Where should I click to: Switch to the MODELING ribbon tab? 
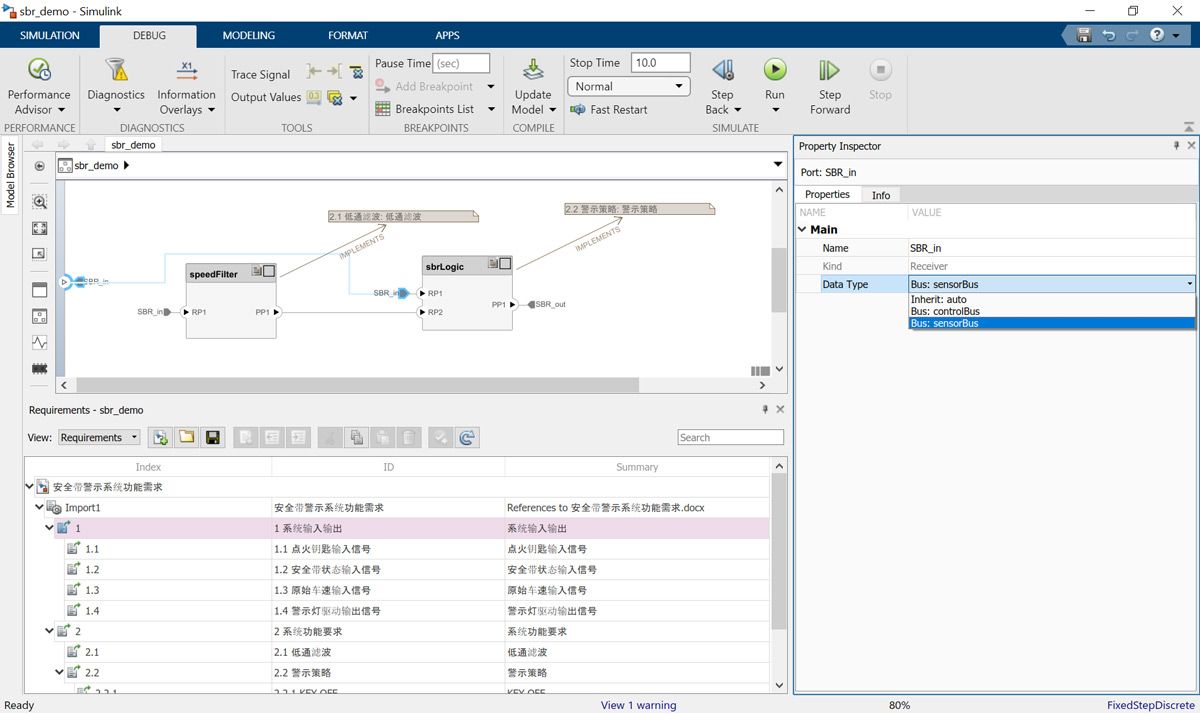(x=248, y=35)
